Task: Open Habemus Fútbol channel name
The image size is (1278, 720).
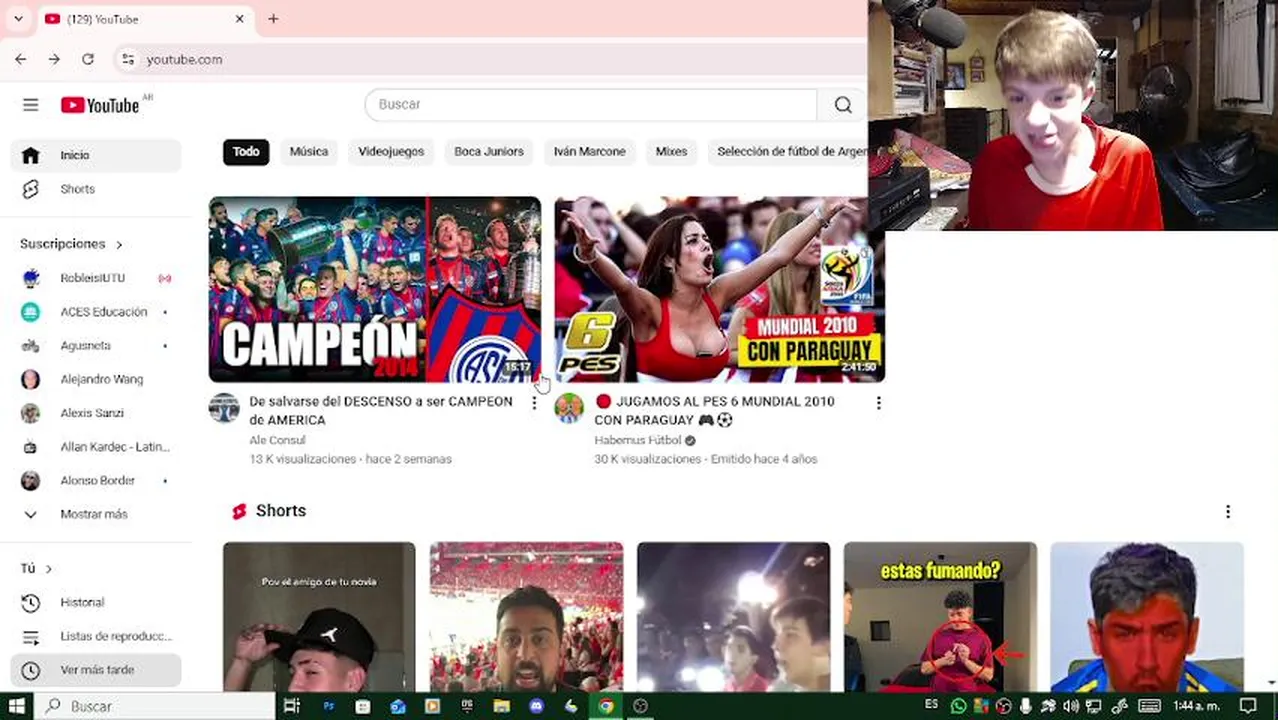Action: click(638, 440)
